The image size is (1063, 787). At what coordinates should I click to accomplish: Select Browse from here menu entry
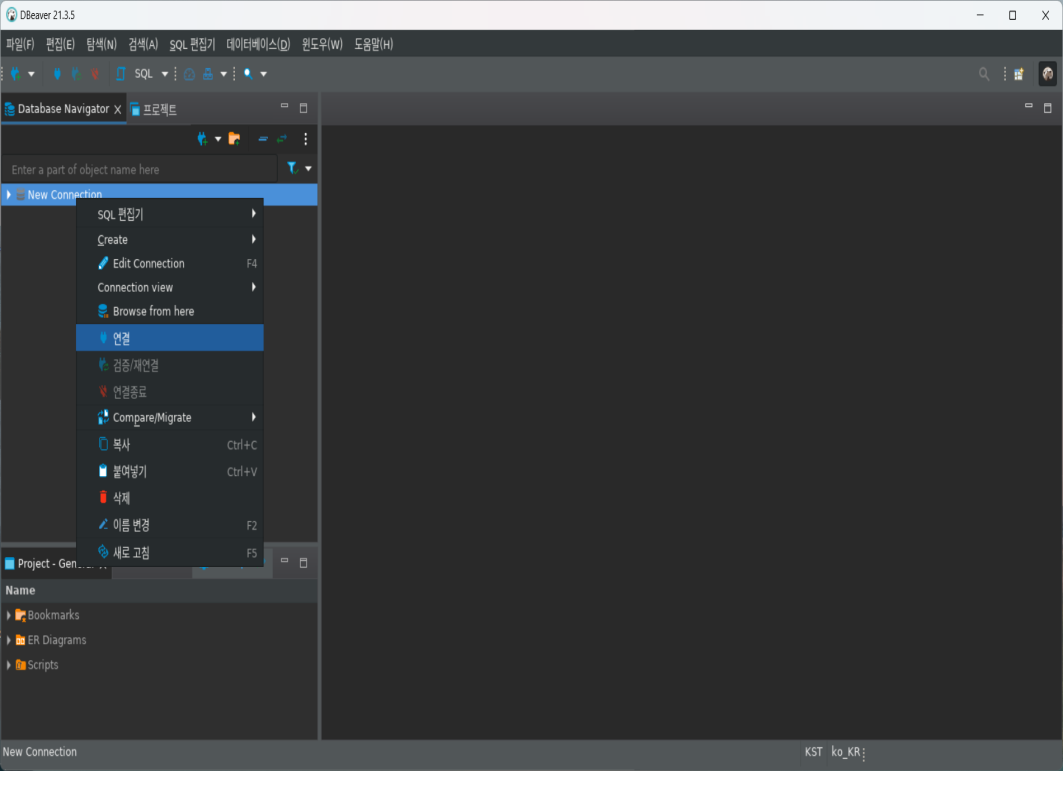tap(170, 311)
